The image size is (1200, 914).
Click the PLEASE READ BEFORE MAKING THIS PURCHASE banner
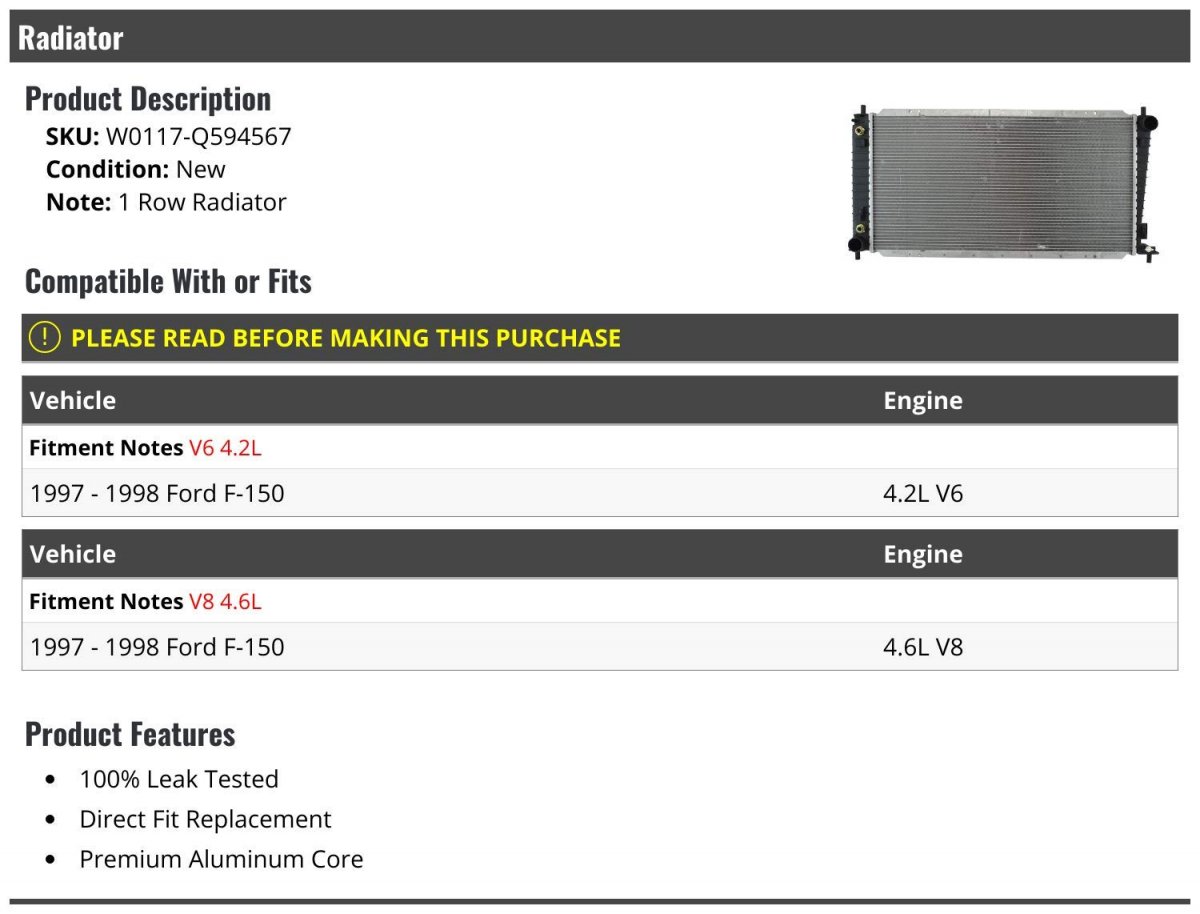pos(345,338)
